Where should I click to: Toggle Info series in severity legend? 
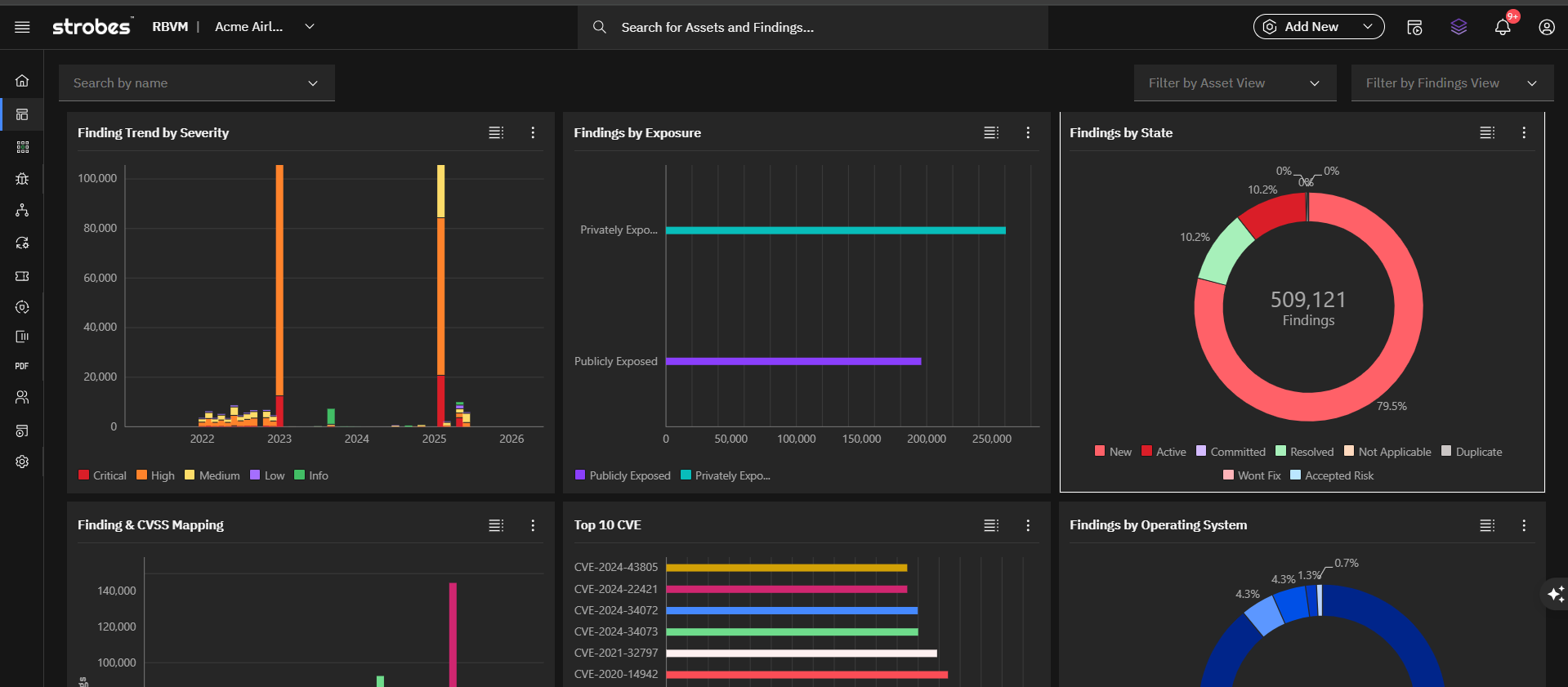[x=311, y=475]
